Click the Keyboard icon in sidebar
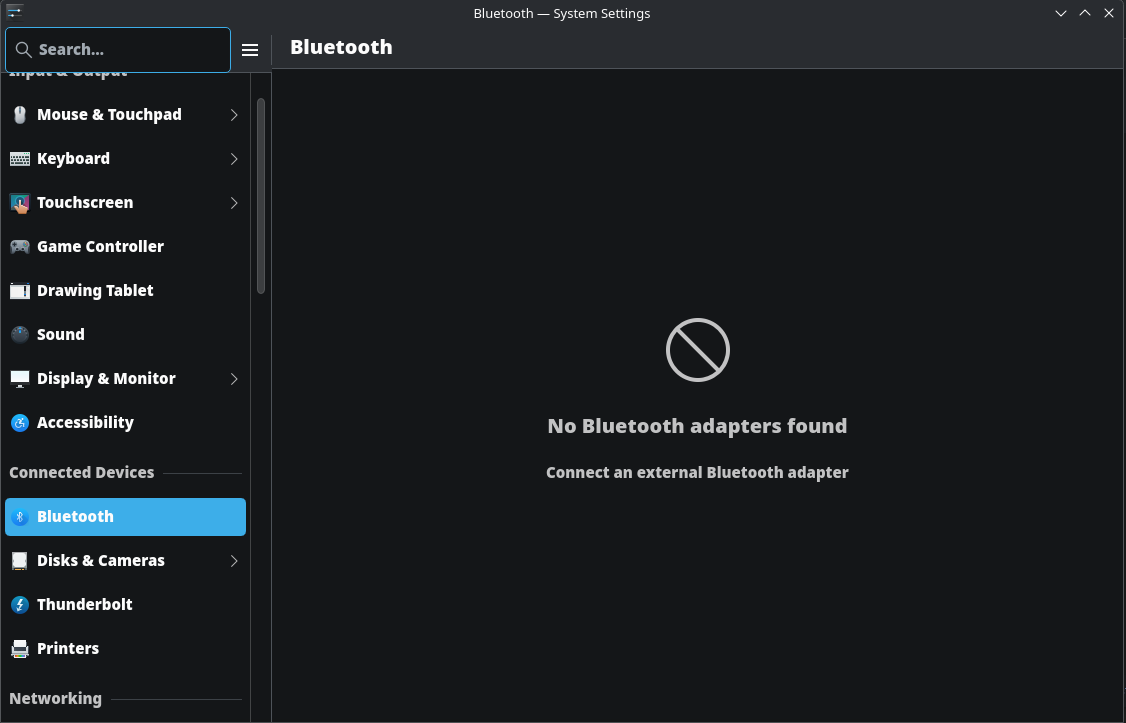This screenshot has width=1126, height=723. click(20, 159)
